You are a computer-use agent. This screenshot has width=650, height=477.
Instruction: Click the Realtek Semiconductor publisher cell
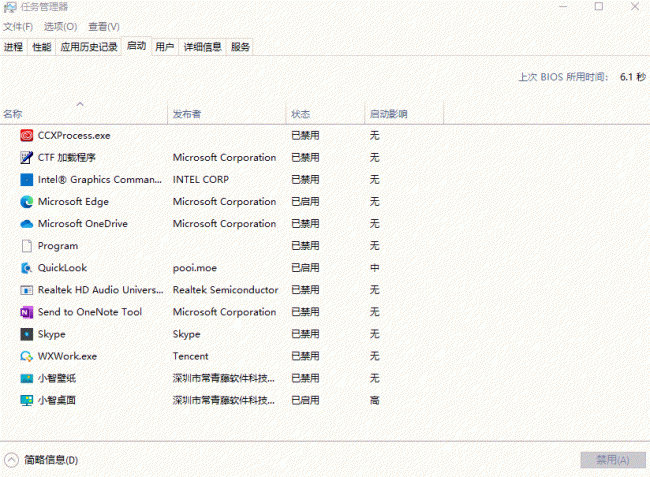coord(226,290)
